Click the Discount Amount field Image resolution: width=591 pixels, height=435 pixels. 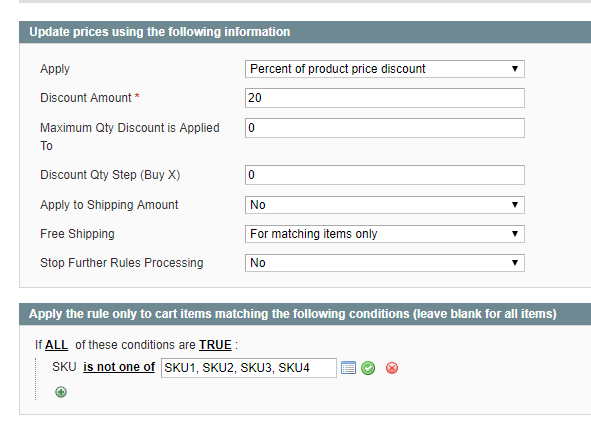click(x=384, y=98)
